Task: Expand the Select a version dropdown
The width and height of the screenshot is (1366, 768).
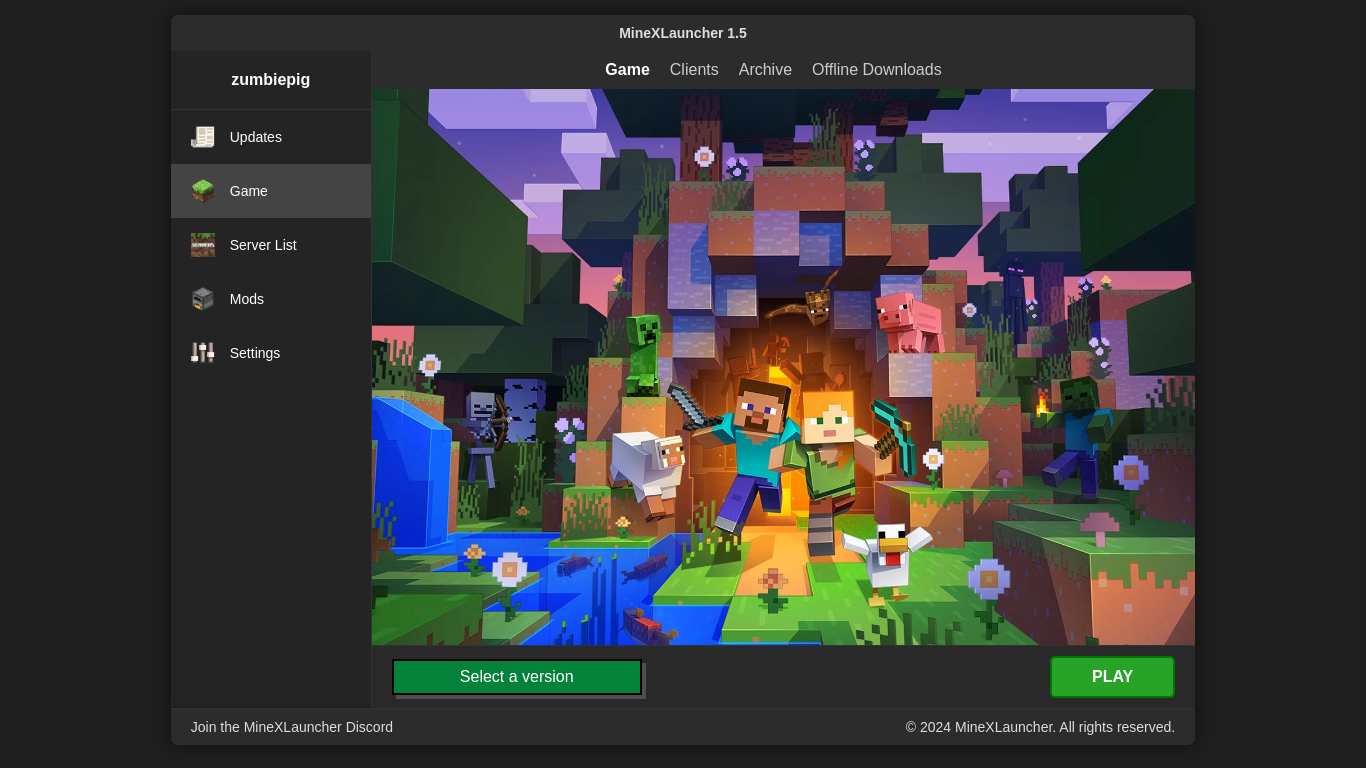Action: click(517, 677)
